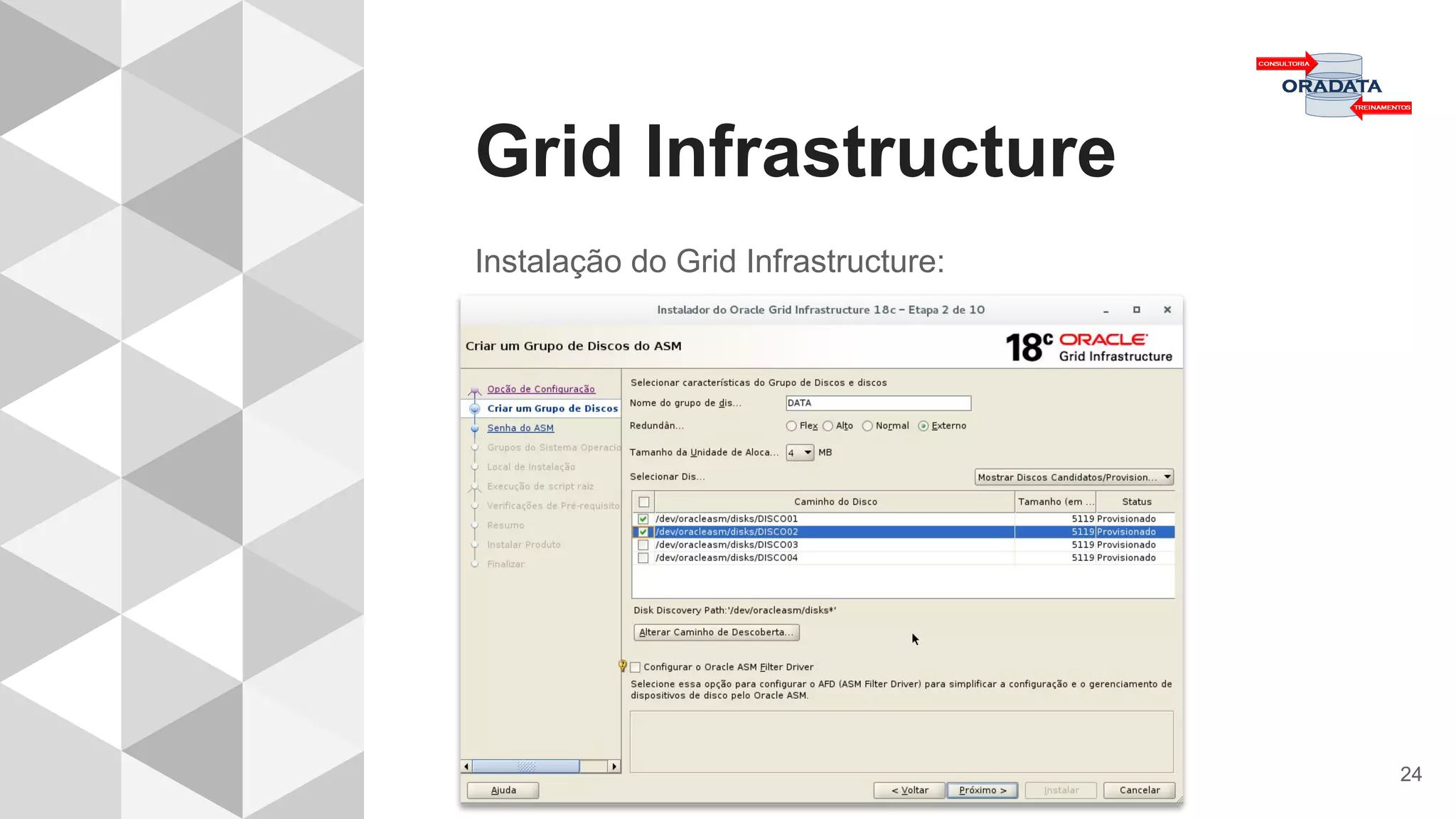Click the yellow hint icon beside ASM Filter Driver

tap(622, 665)
